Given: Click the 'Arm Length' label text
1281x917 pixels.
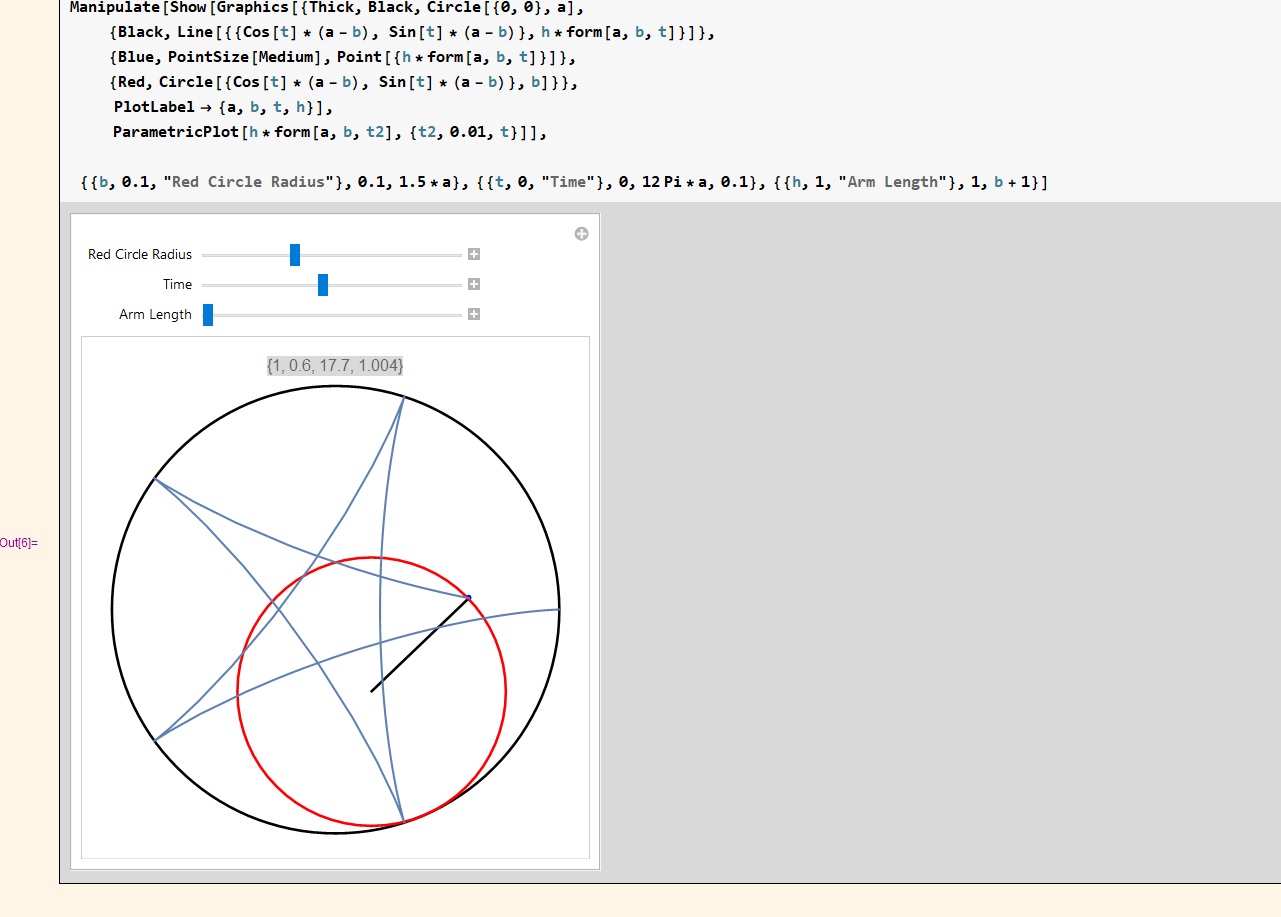Looking at the screenshot, I should tap(155, 315).
